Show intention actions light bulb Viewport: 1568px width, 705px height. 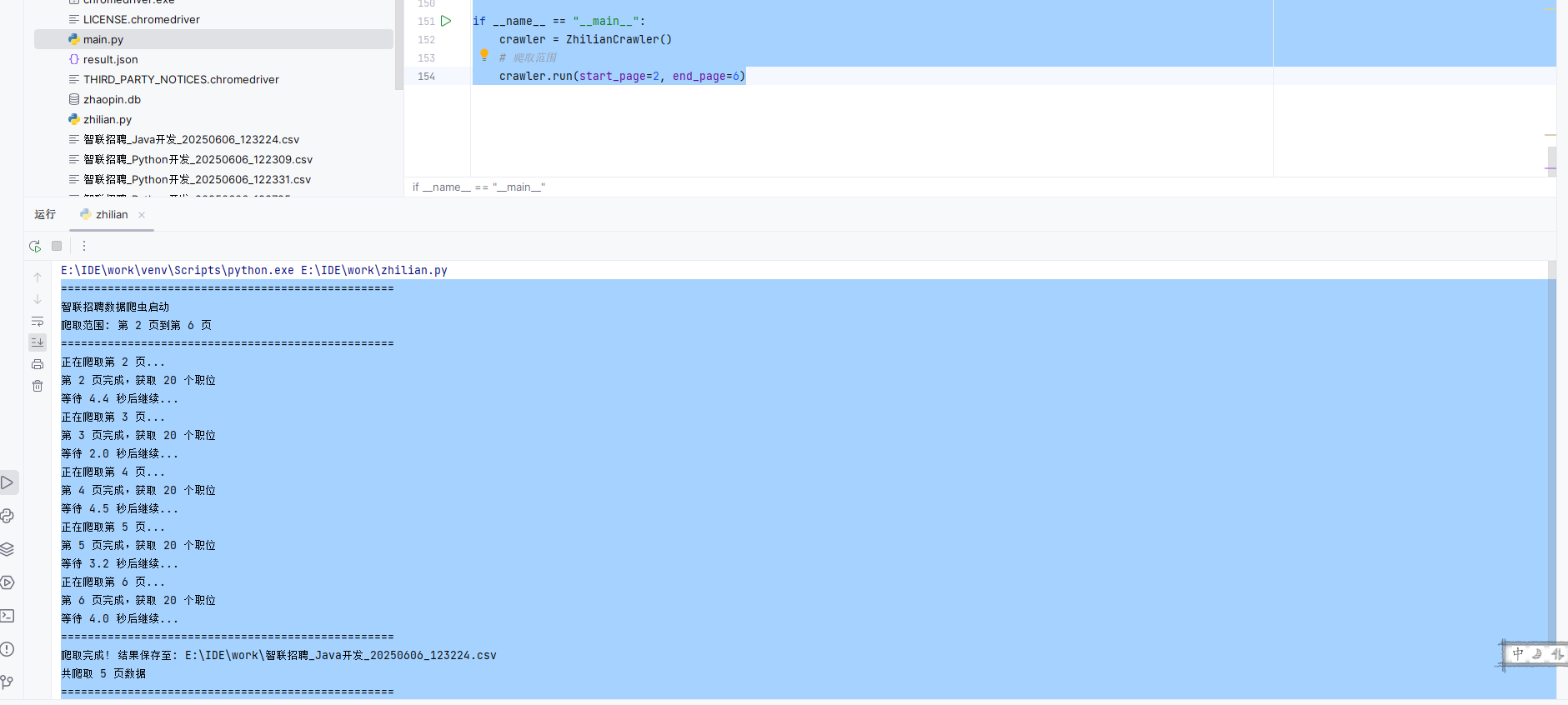point(484,55)
